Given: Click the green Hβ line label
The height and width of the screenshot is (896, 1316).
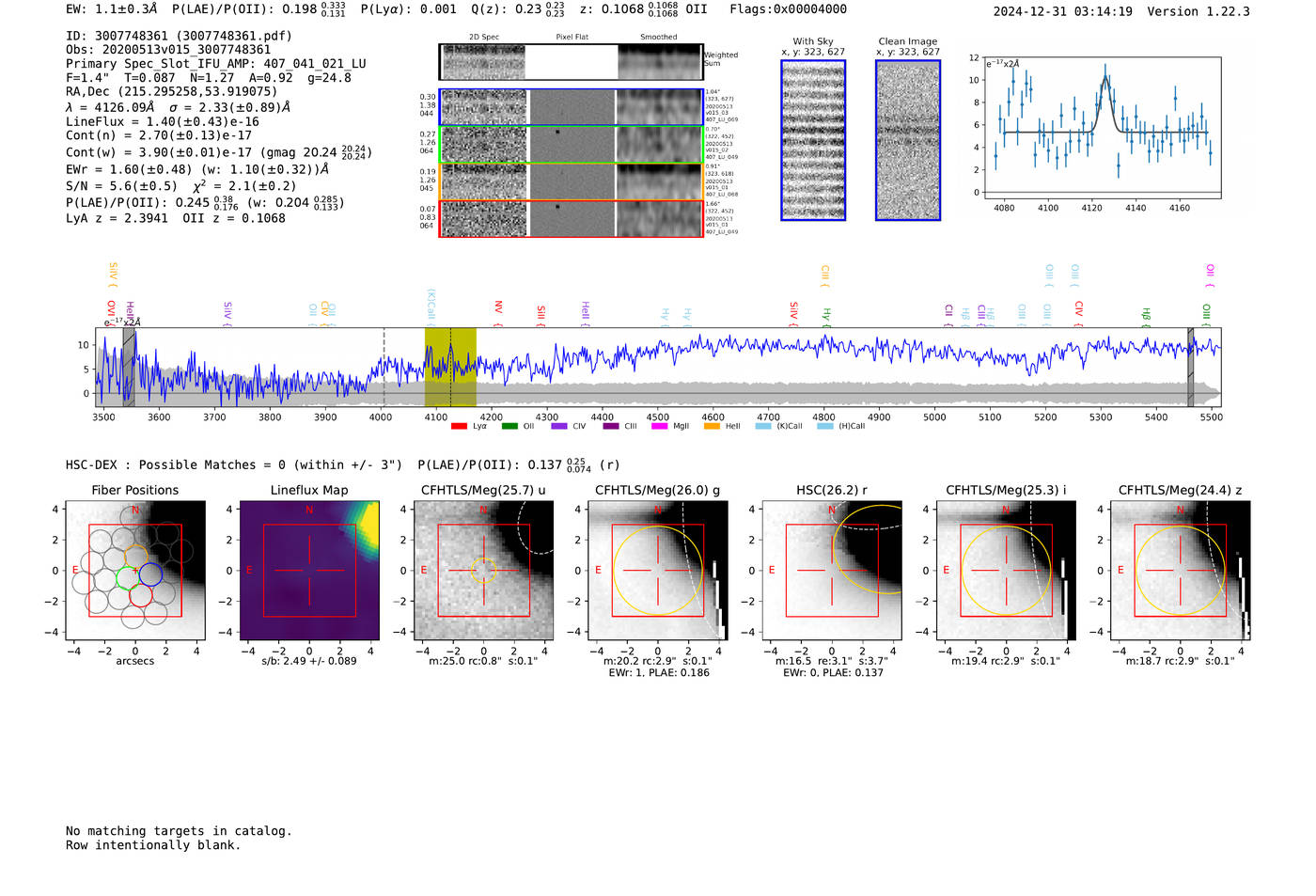Looking at the screenshot, I should pyautogui.click(x=1146, y=316).
